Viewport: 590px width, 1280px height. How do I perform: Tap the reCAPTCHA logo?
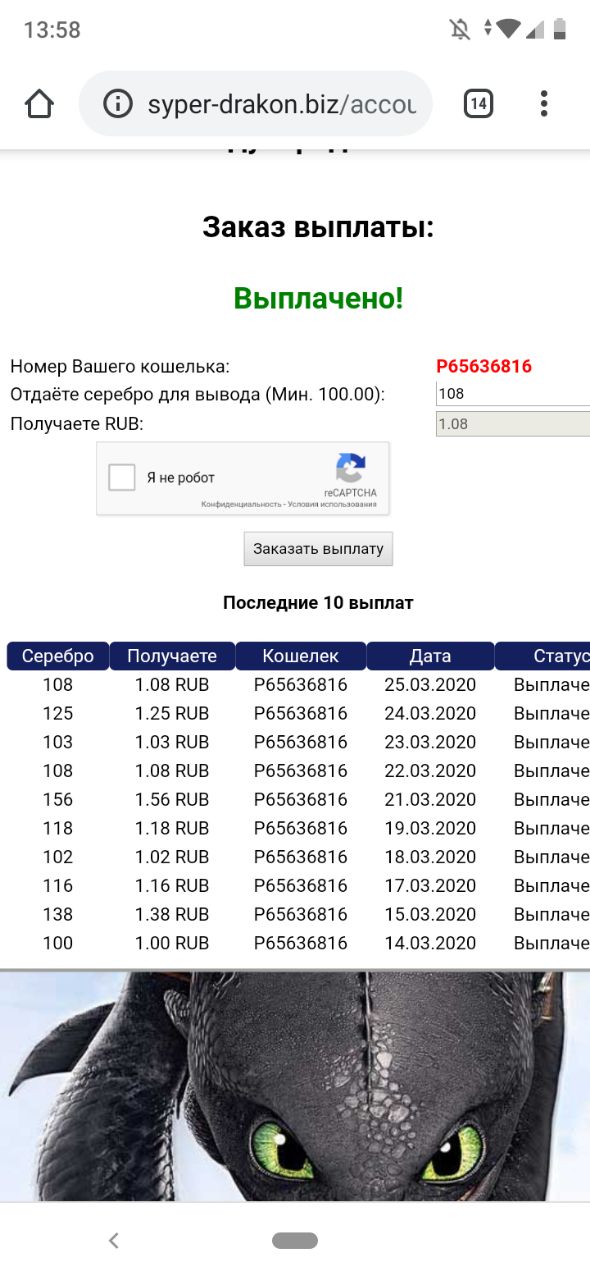(350, 468)
